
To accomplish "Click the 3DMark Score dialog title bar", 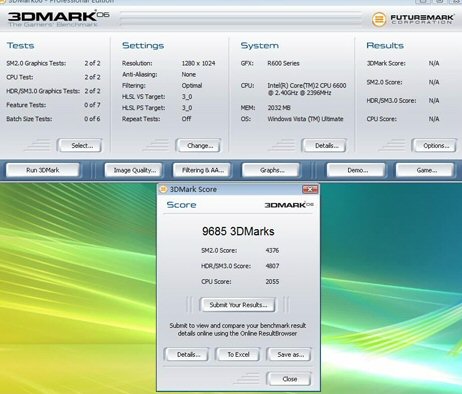I will tap(238, 189).
